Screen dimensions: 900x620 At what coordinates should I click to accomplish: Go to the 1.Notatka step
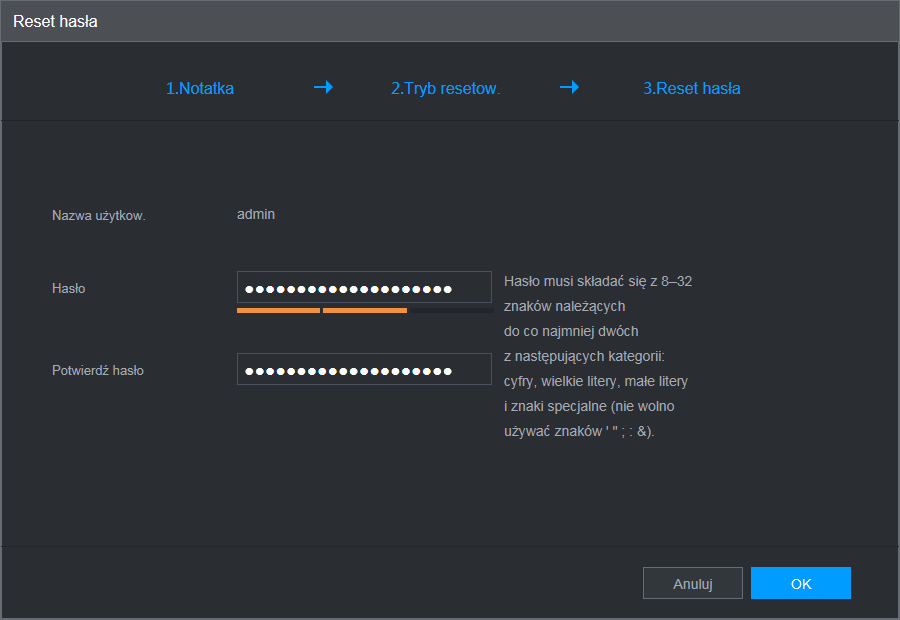(200, 88)
